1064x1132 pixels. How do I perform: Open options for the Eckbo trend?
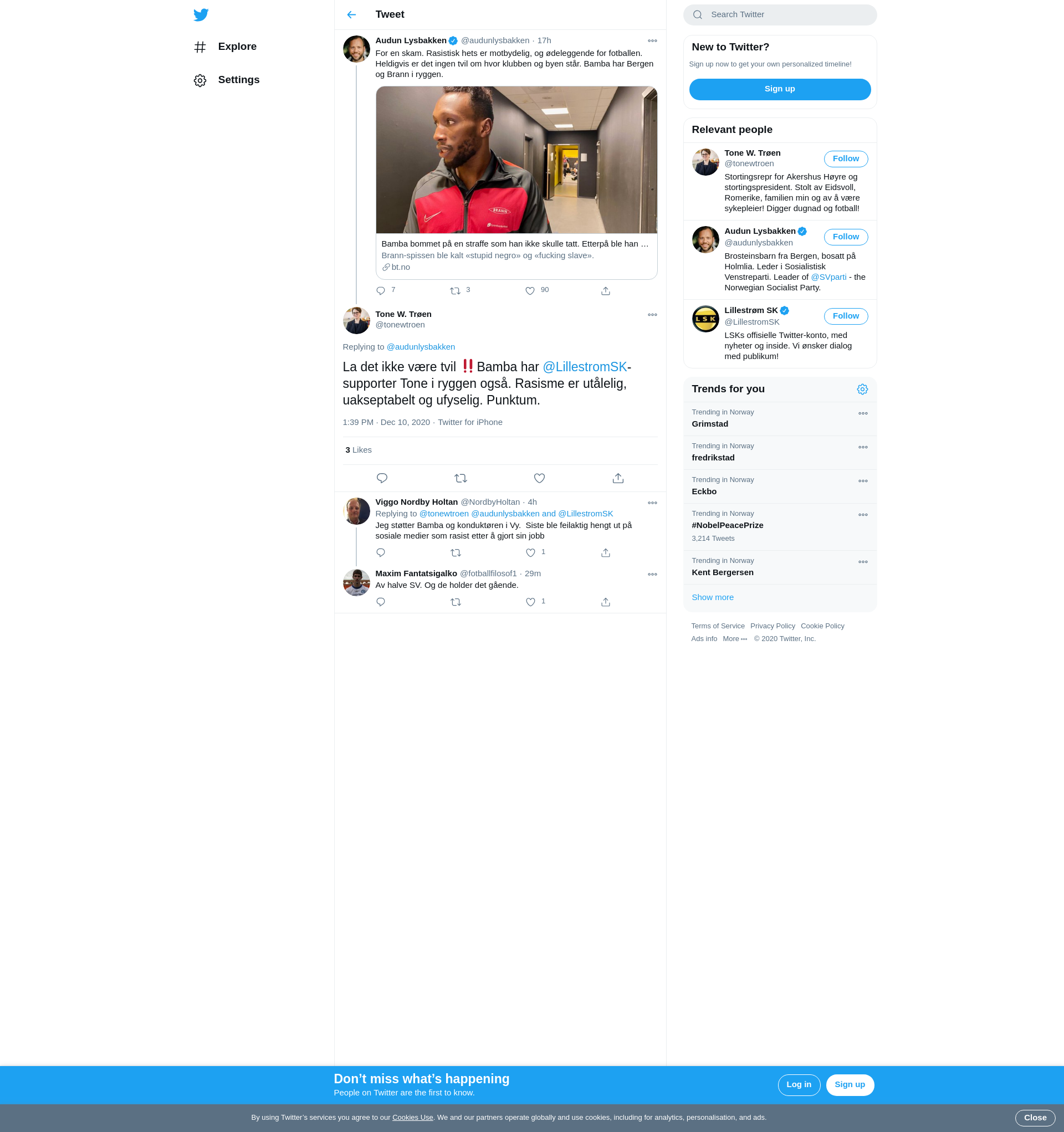(863, 481)
